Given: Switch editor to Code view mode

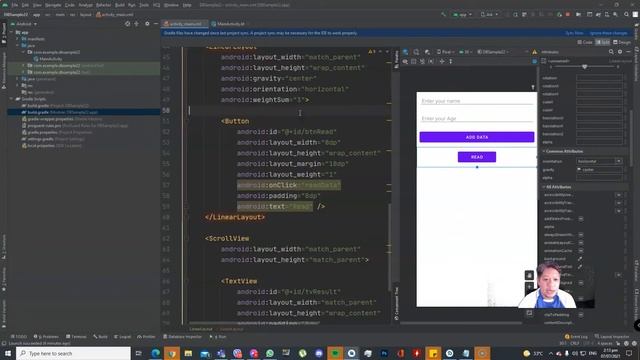Looking at the screenshot, I should coord(585,42).
